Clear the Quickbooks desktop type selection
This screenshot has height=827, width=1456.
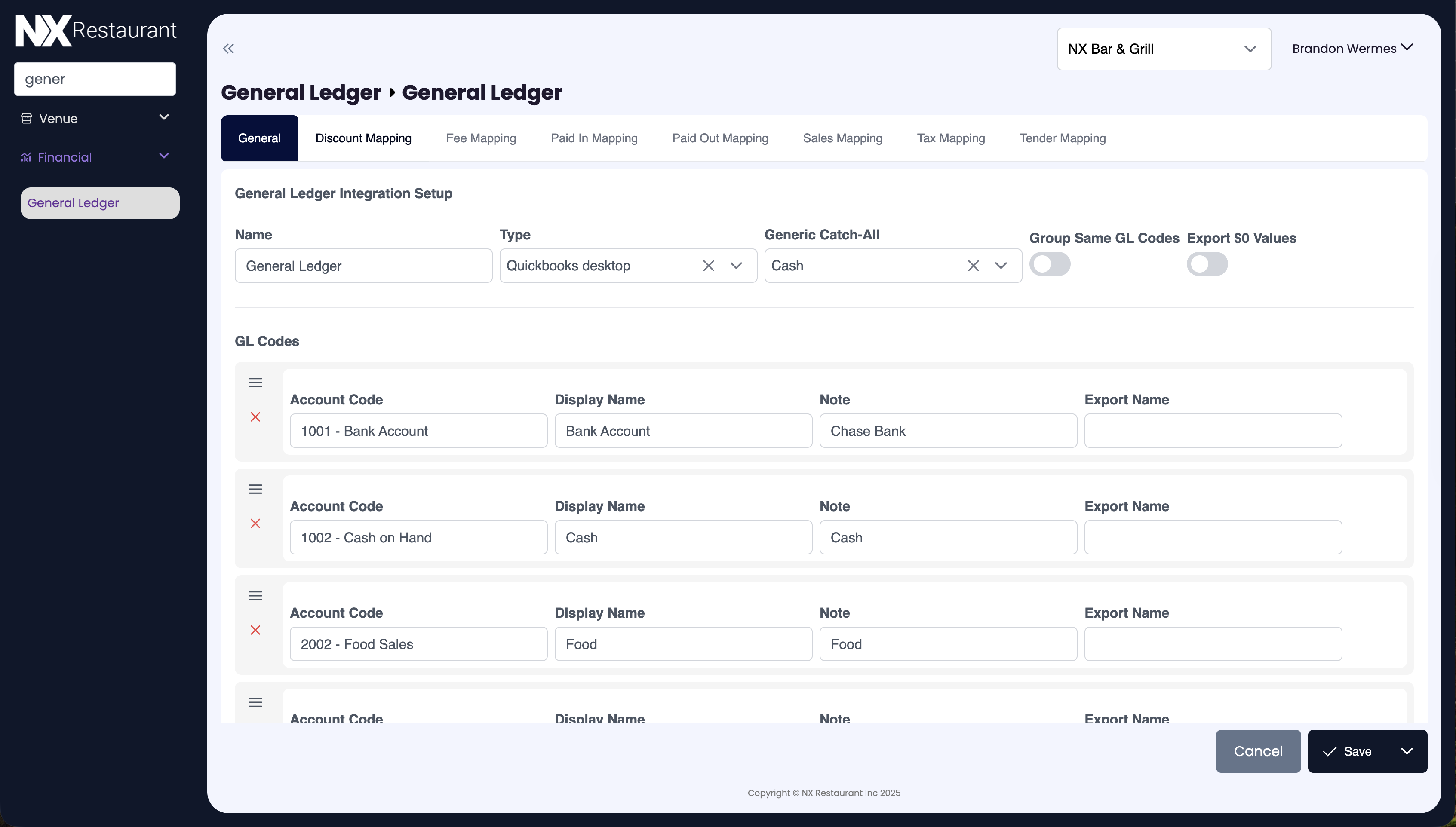click(x=708, y=266)
